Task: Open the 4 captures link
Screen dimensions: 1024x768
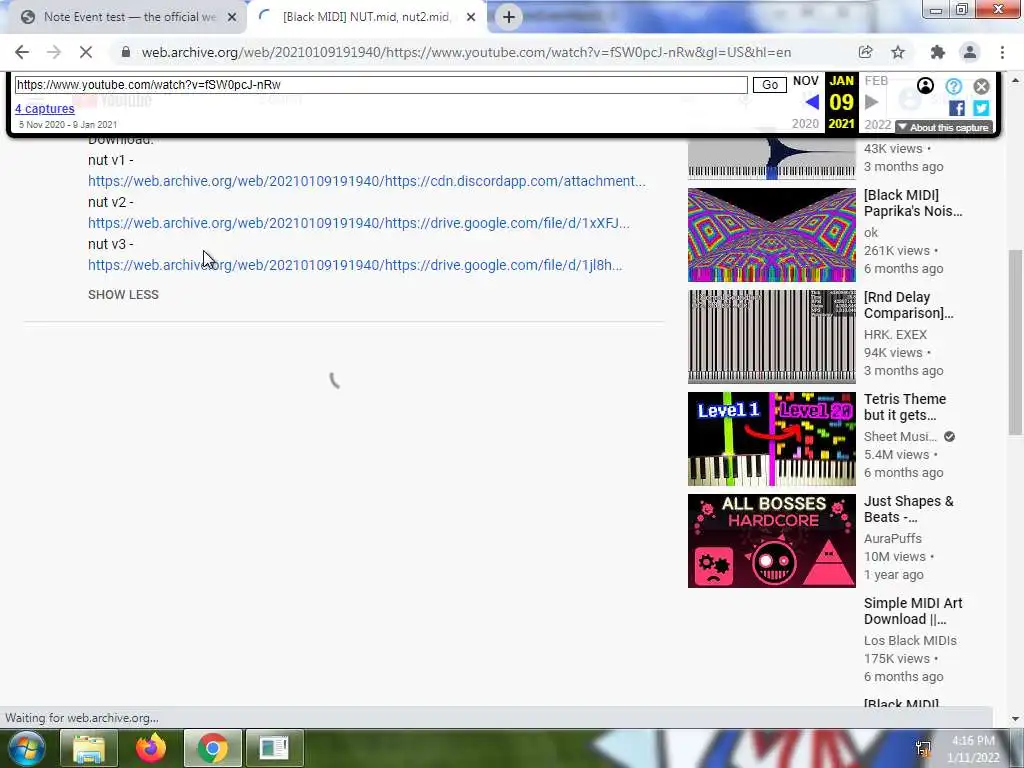Action: click(44, 108)
